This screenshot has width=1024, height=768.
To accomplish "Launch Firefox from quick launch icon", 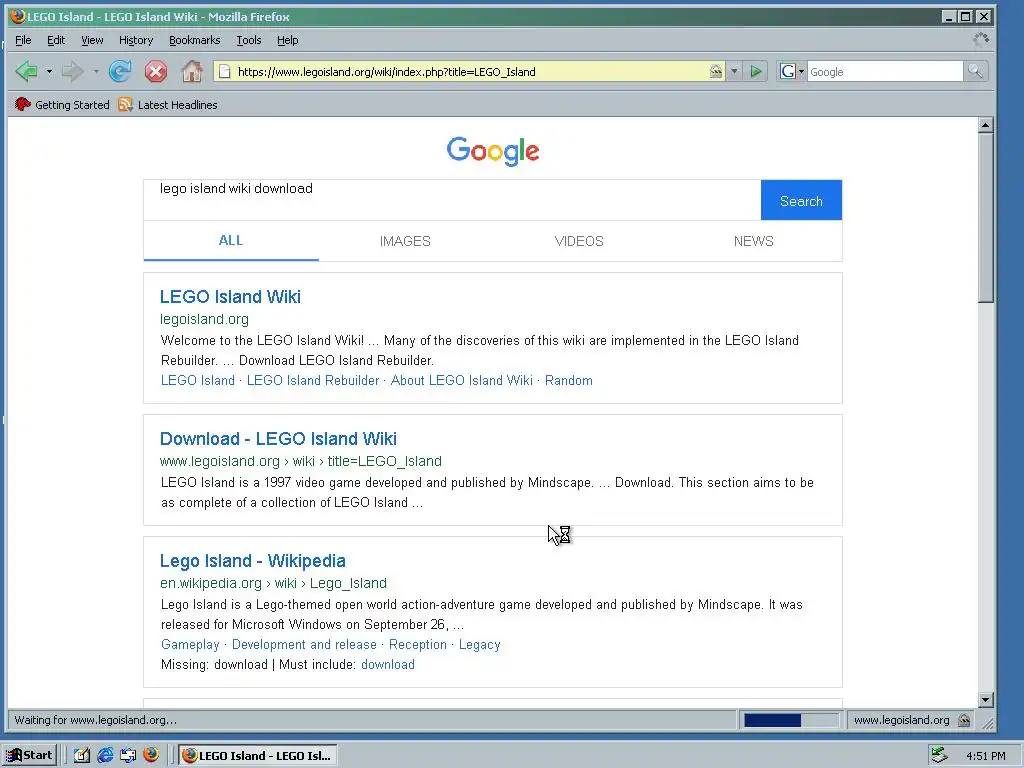I will pyautogui.click(x=151, y=755).
